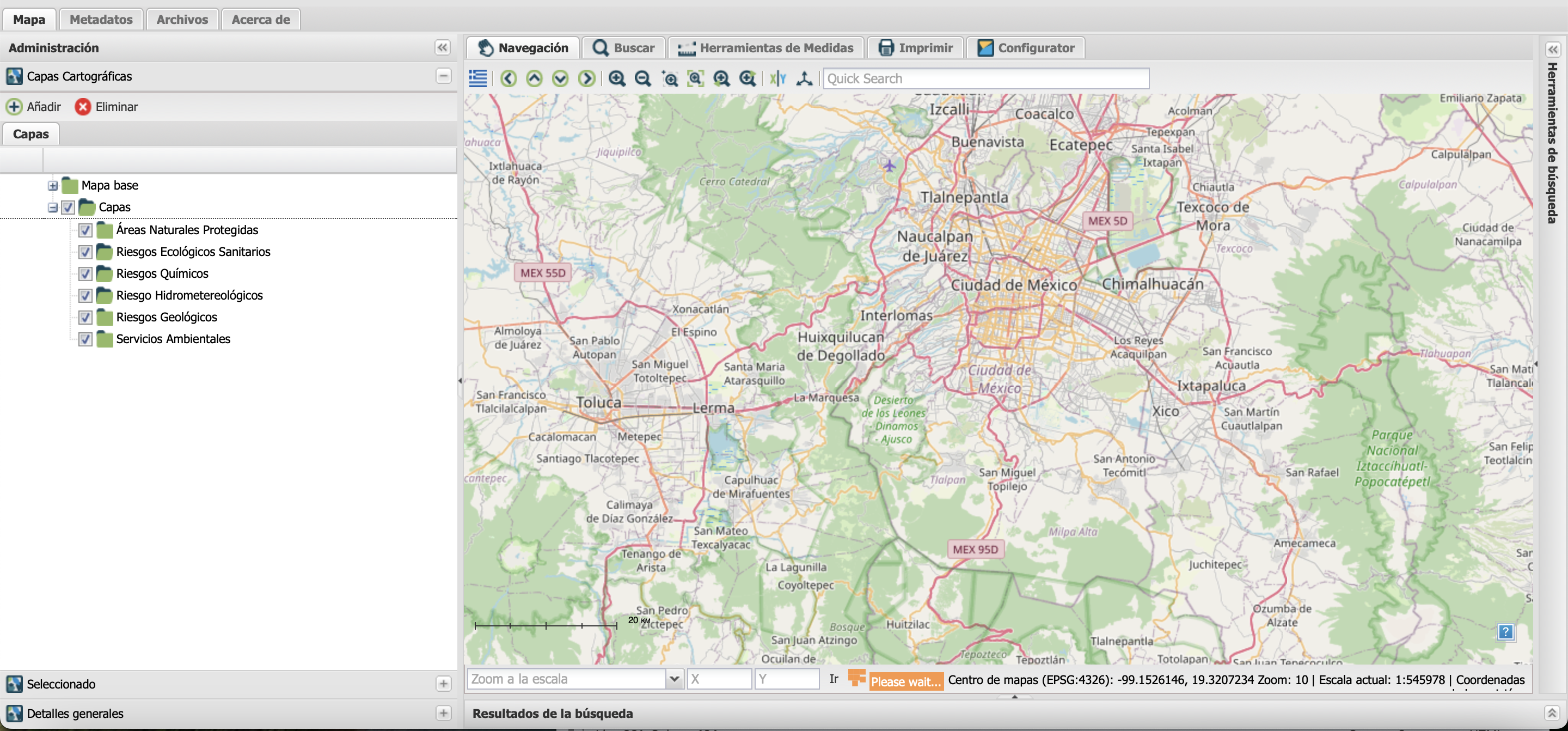The width and height of the screenshot is (1568, 731).
Task: Pan map up with the arrow icon
Action: click(535, 78)
